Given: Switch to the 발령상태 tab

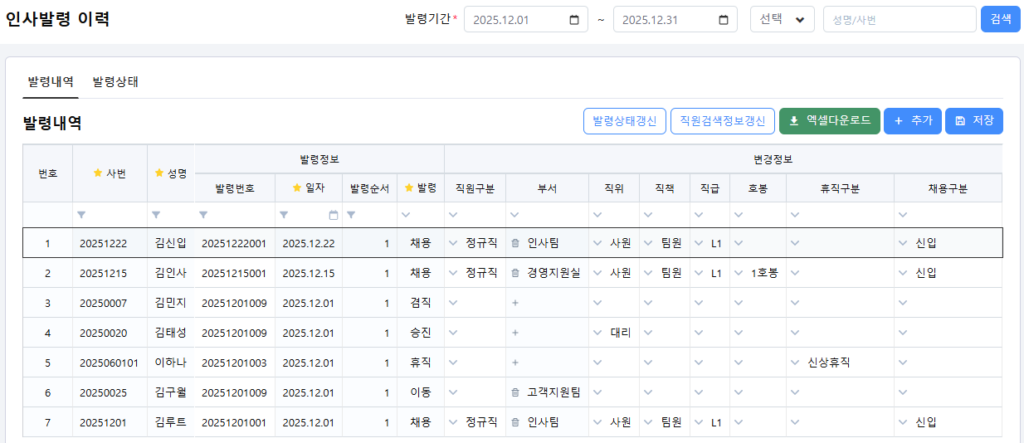Looking at the screenshot, I should 115,81.
